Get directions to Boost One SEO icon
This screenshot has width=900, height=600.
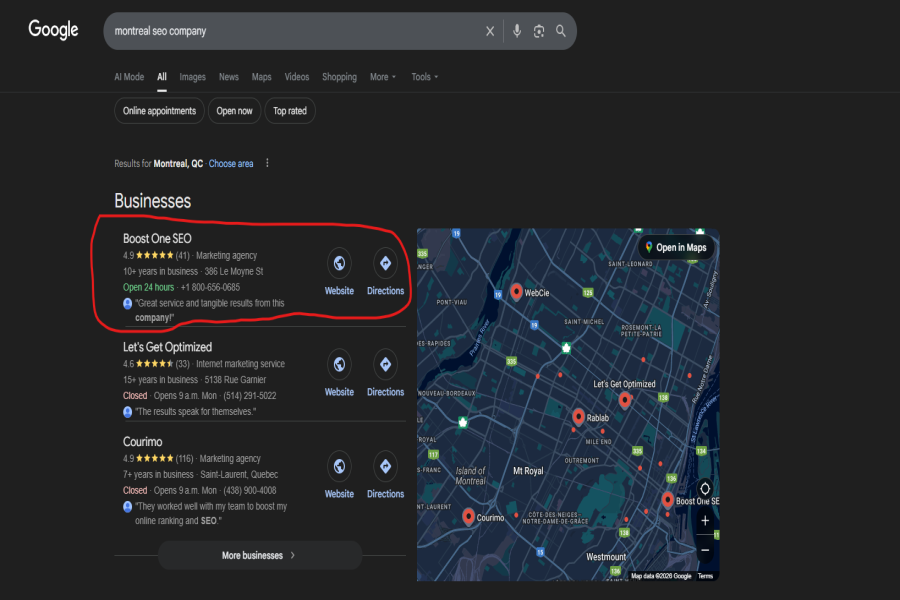tap(385, 263)
